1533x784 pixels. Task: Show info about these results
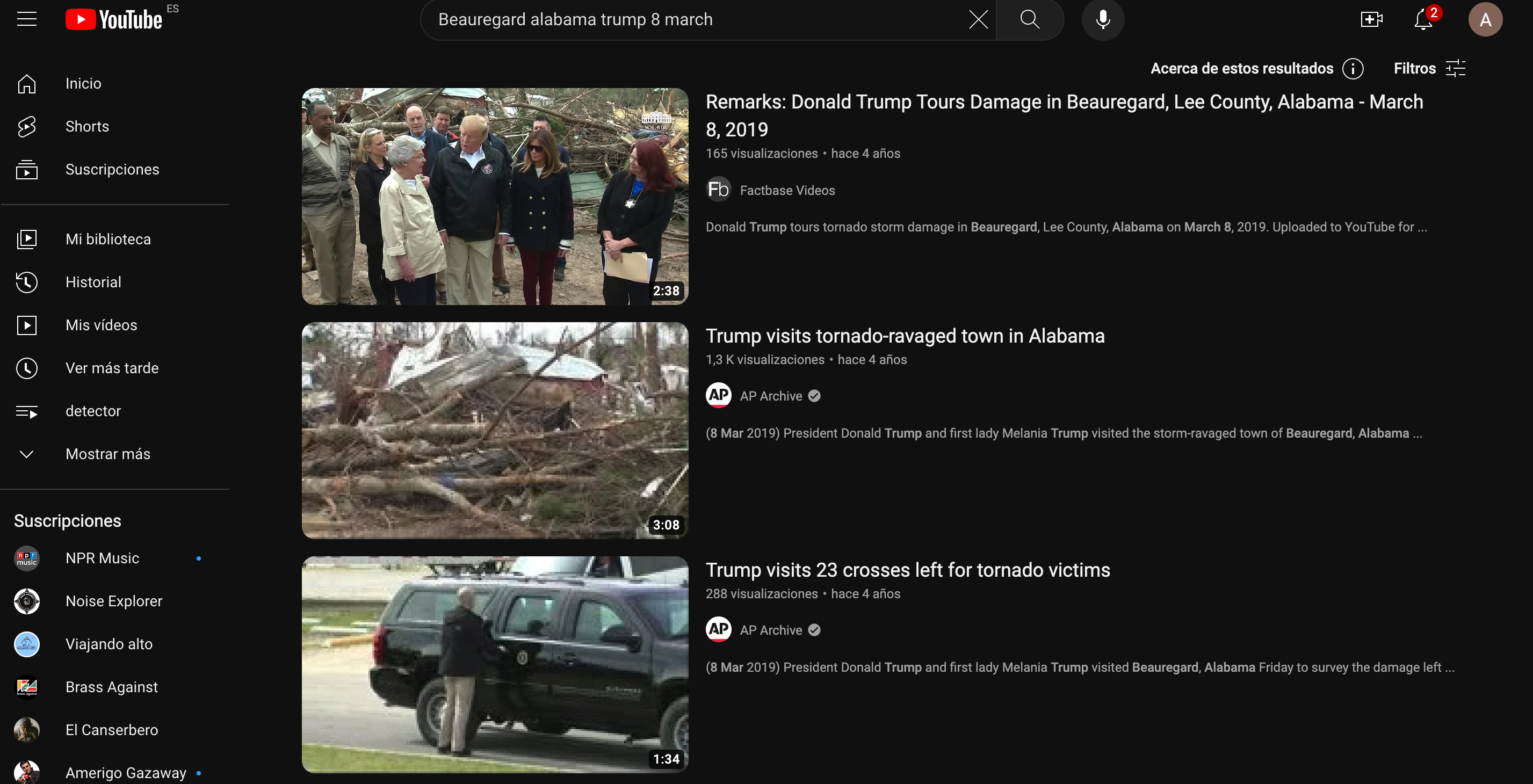(1353, 68)
